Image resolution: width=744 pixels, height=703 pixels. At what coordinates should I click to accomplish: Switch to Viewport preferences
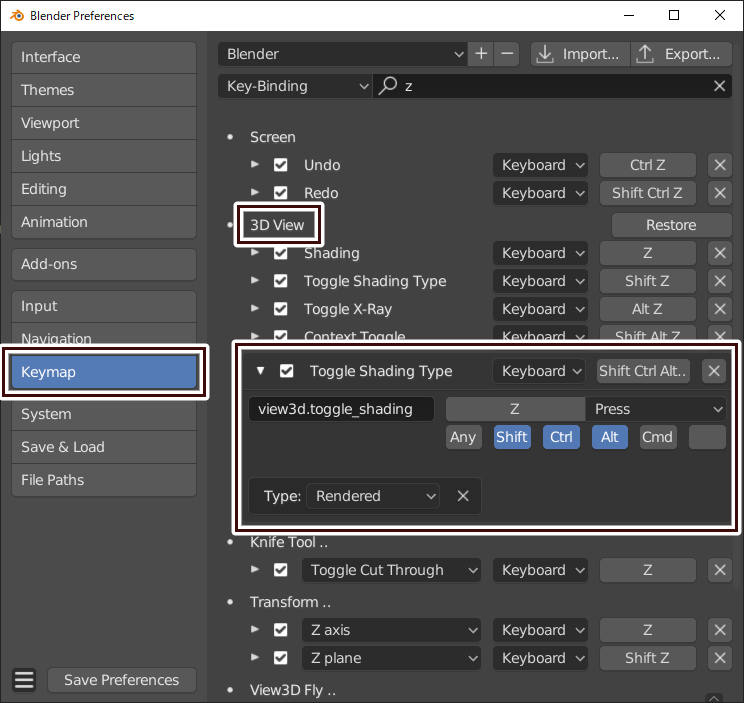[x=104, y=123]
